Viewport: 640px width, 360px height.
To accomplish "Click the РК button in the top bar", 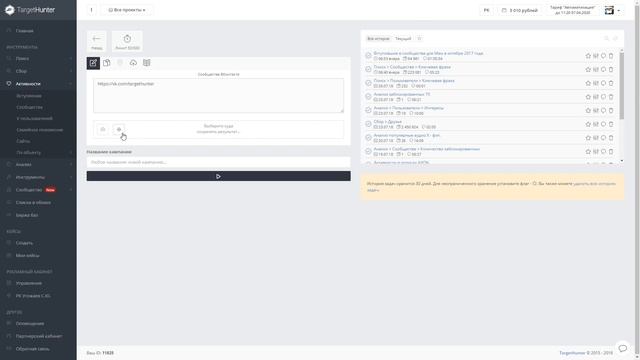I will (487, 10).
